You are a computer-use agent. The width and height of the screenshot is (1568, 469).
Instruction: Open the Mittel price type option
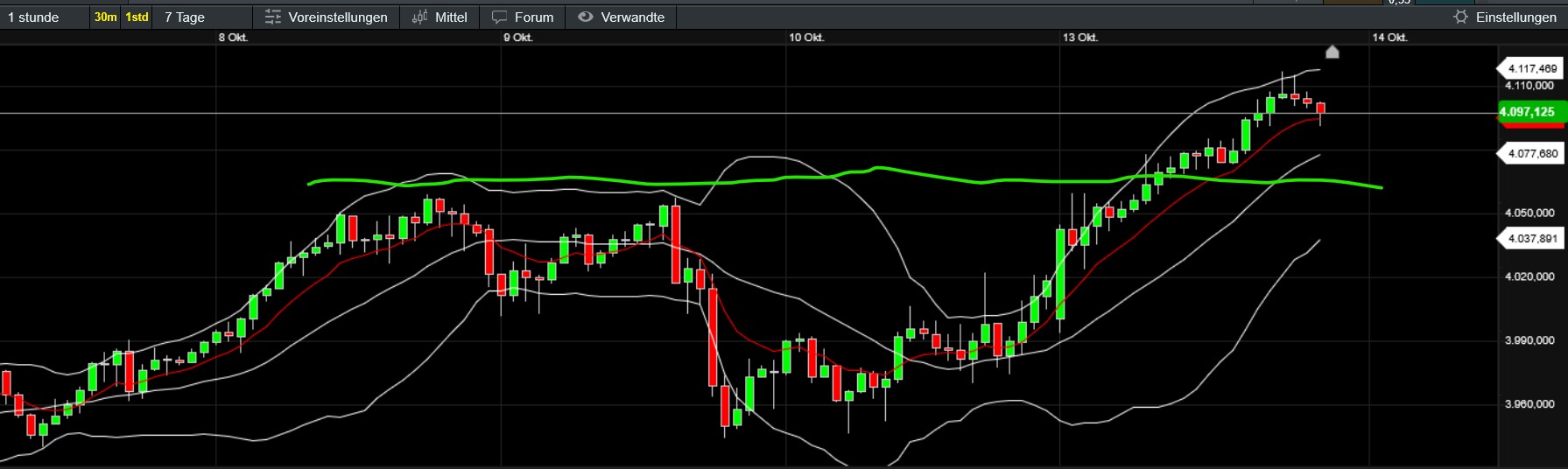(x=440, y=17)
